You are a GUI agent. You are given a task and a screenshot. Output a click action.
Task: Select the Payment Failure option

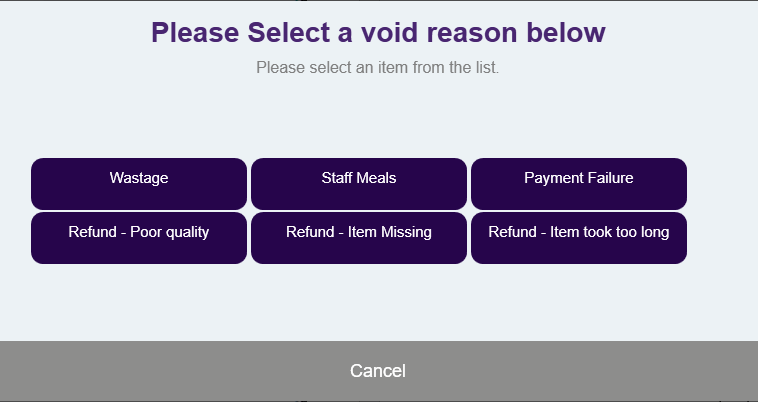coord(579,184)
